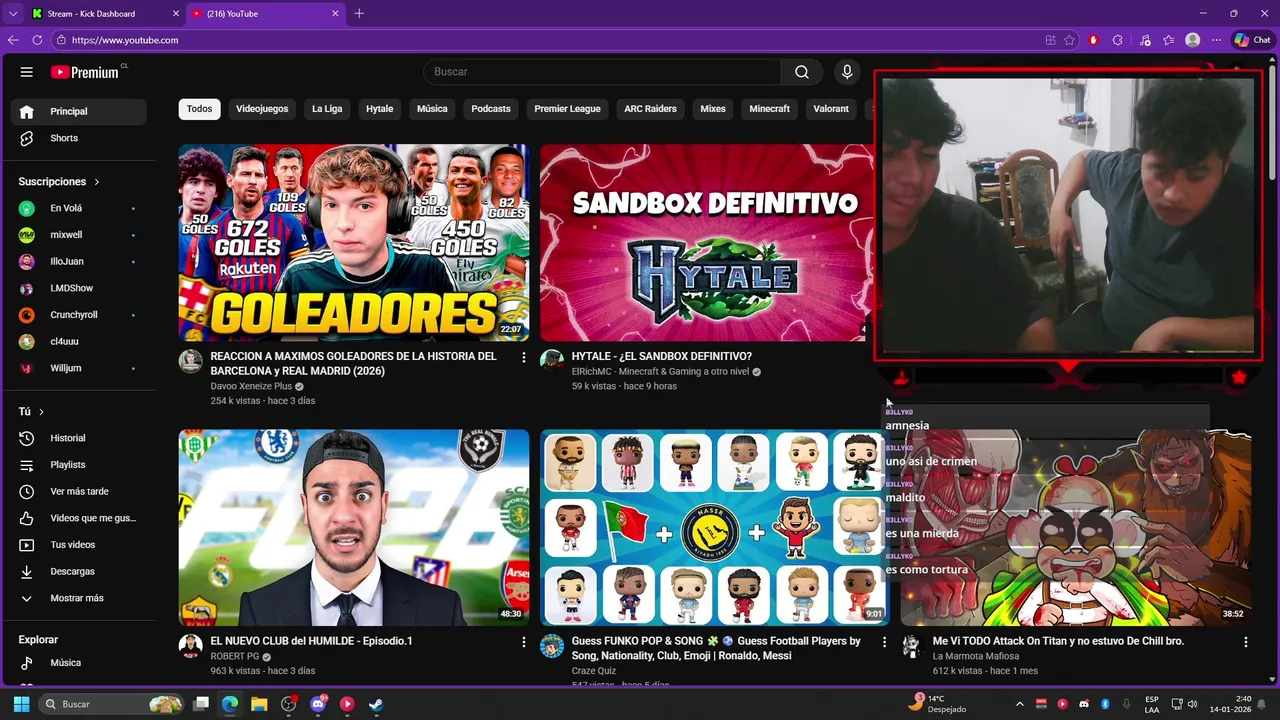This screenshot has width=1280, height=720.
Task: Select the Premier League filter chip
Action: (x=567, y=109)
